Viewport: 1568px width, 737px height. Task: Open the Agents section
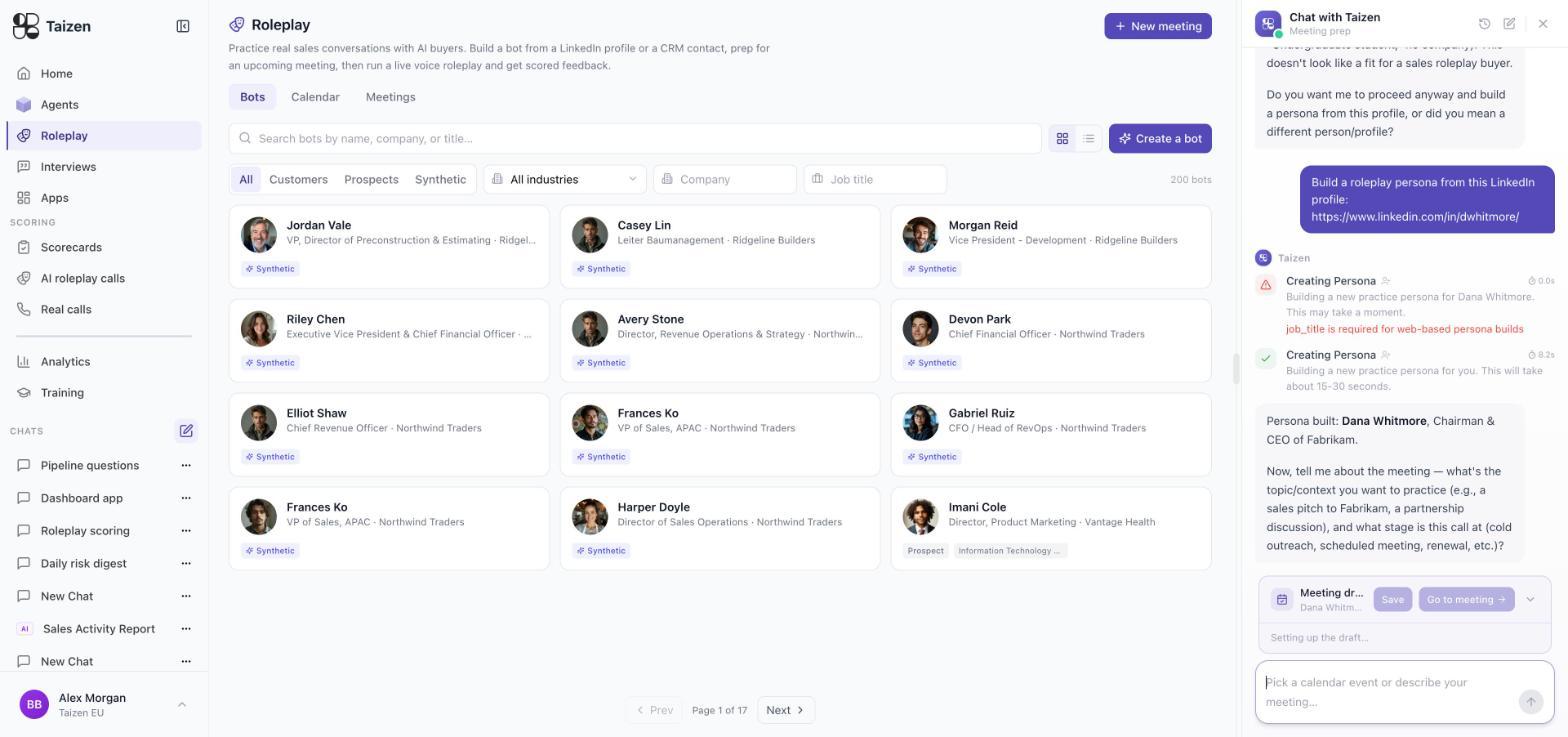(x=104, y=104)
